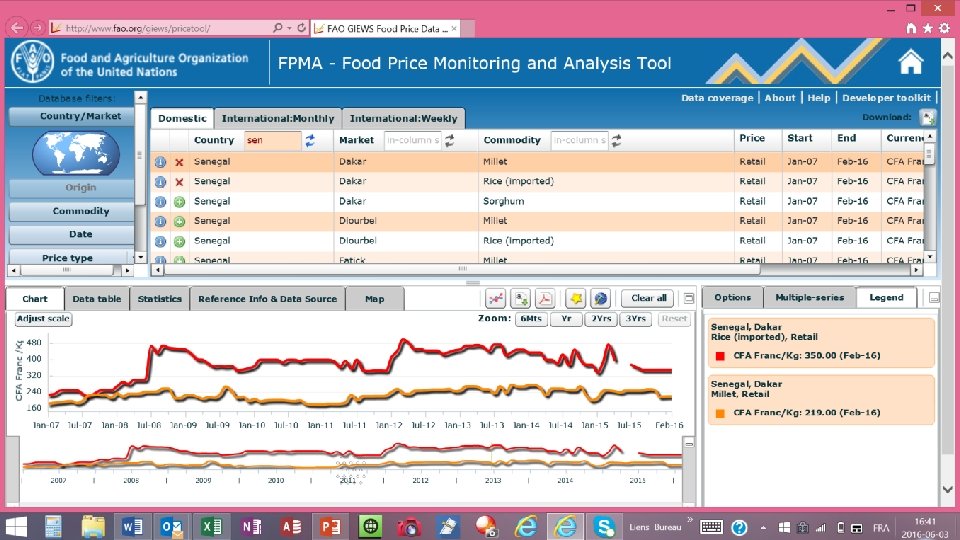Switch to International:Monthly tab
This screenshot has width=960, height=540.
278,118
